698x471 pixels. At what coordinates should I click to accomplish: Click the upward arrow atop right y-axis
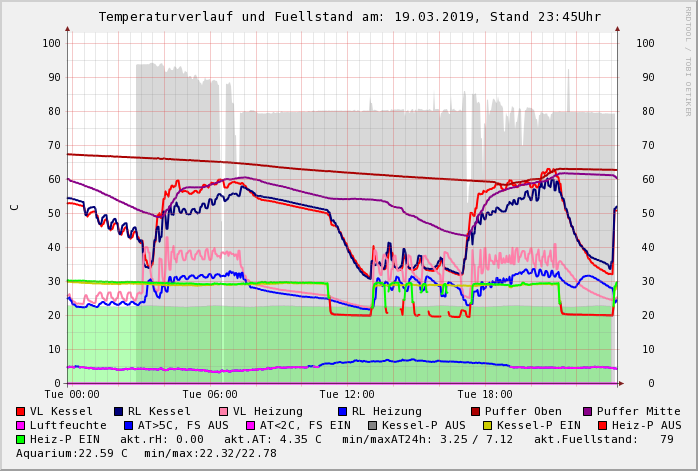(x=617, y=29)
